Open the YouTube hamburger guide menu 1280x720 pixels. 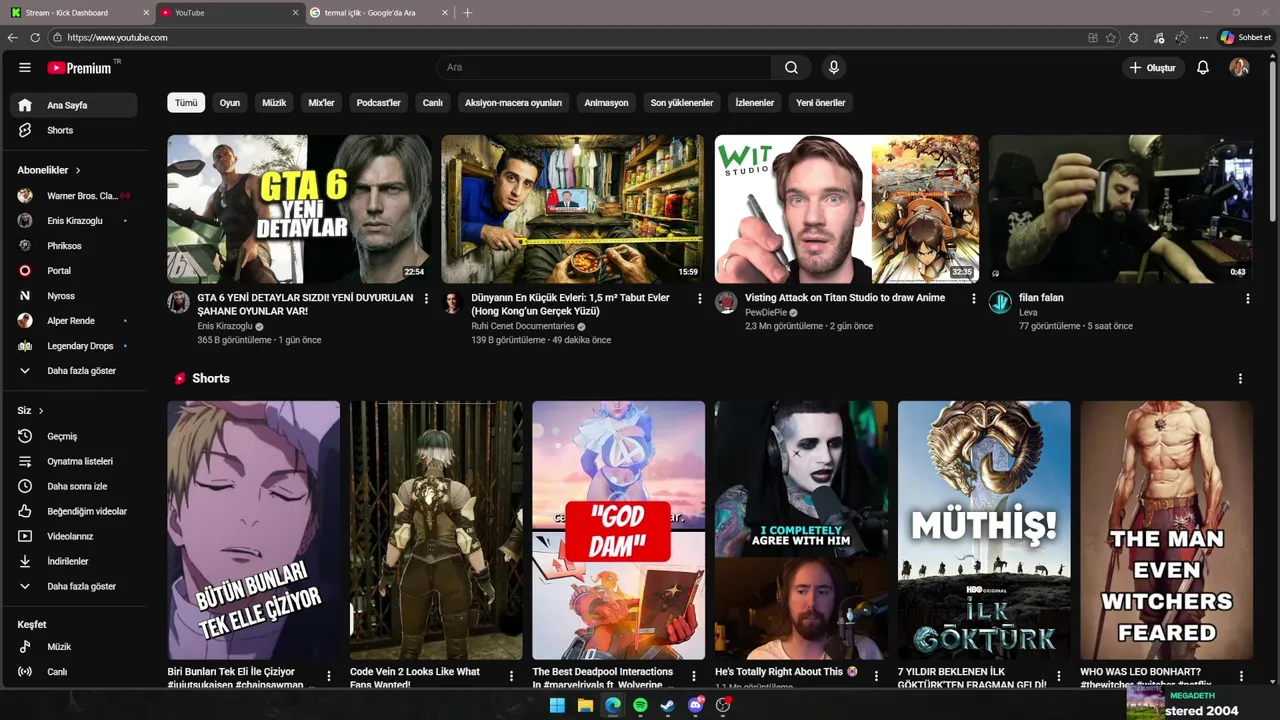tap(25, 67)
